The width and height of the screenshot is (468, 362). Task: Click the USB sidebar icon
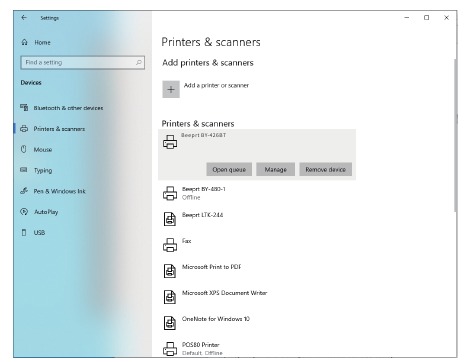pyautogui.click(x=24, y=232)
